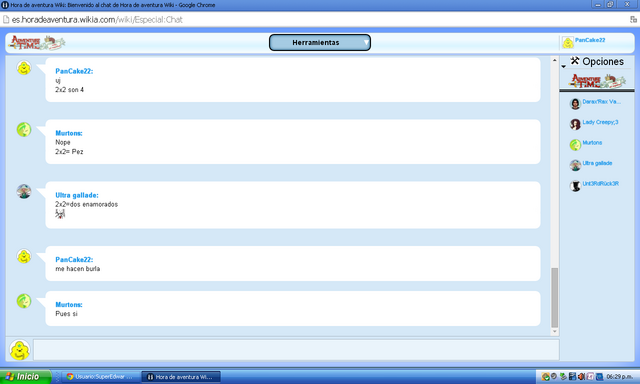
Task: Click the security shield tray icon with green check
Action: 546,377
